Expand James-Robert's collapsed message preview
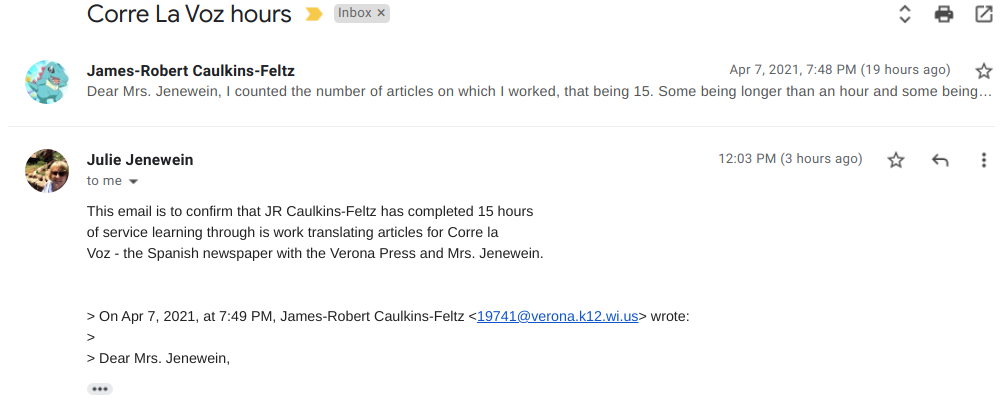The height and width of the screenshot is (410, 1003). (x=530, y=91)
